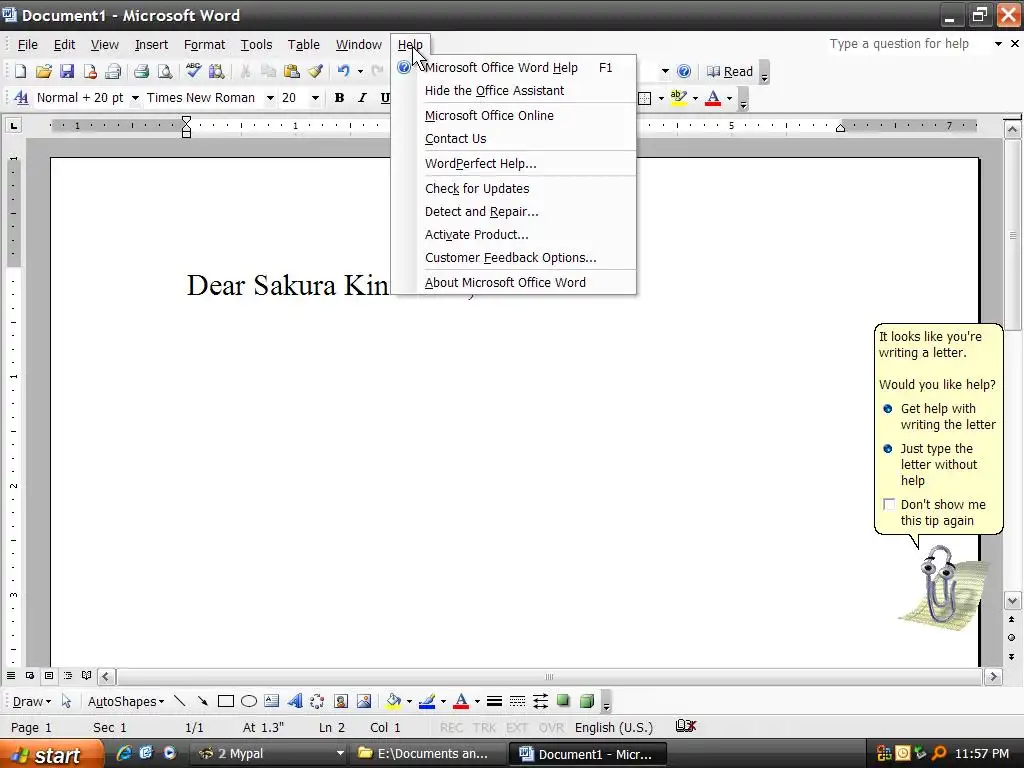The height and width of the screenshot is (768, 1024).
Task: Select 'About Microsoft Office Word'
Action: [x=514, y=283]
